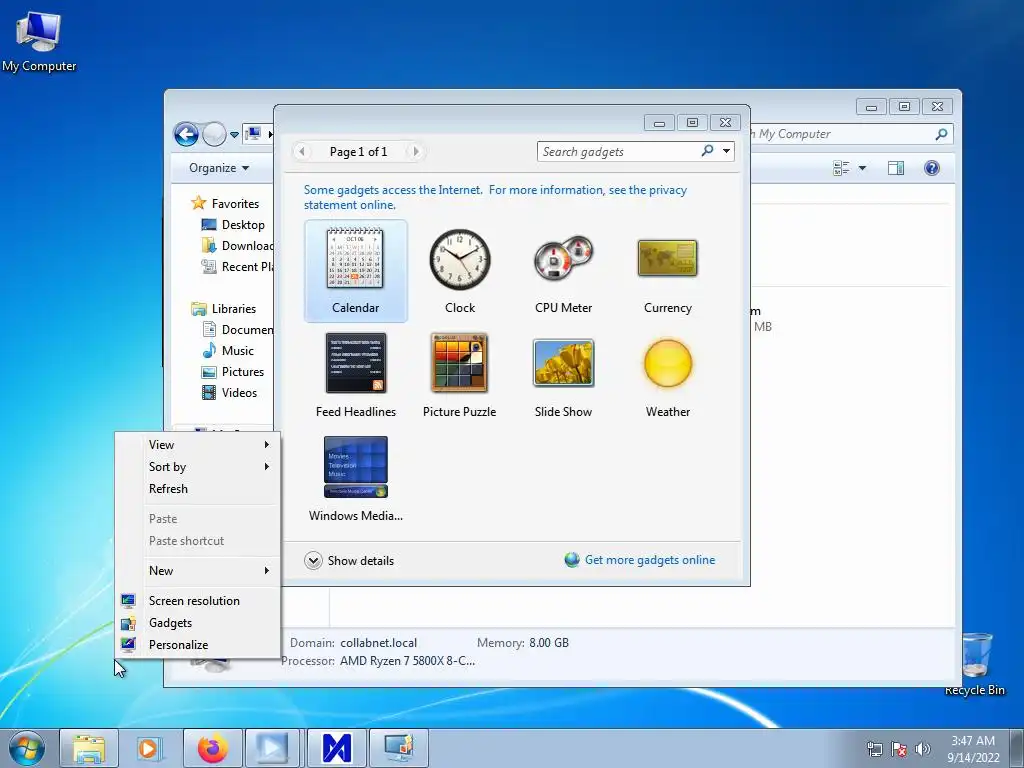Open Windows Explorer from the taskbar
The width and height of the screenshot is (1024, 768).
pyautogui.click(x=89, y=748)
